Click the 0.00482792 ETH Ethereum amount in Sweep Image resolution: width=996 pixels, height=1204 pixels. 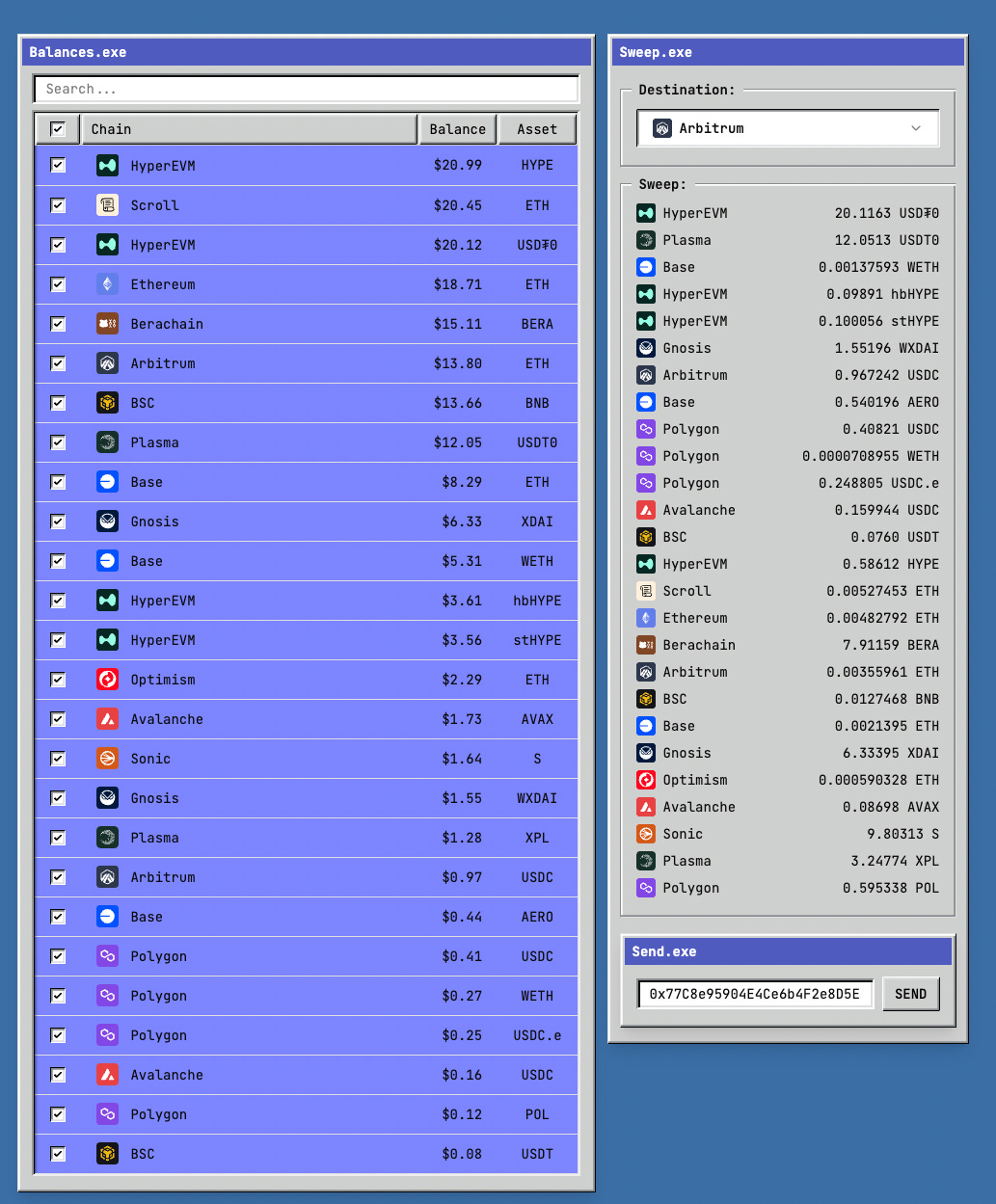[882, 618]
